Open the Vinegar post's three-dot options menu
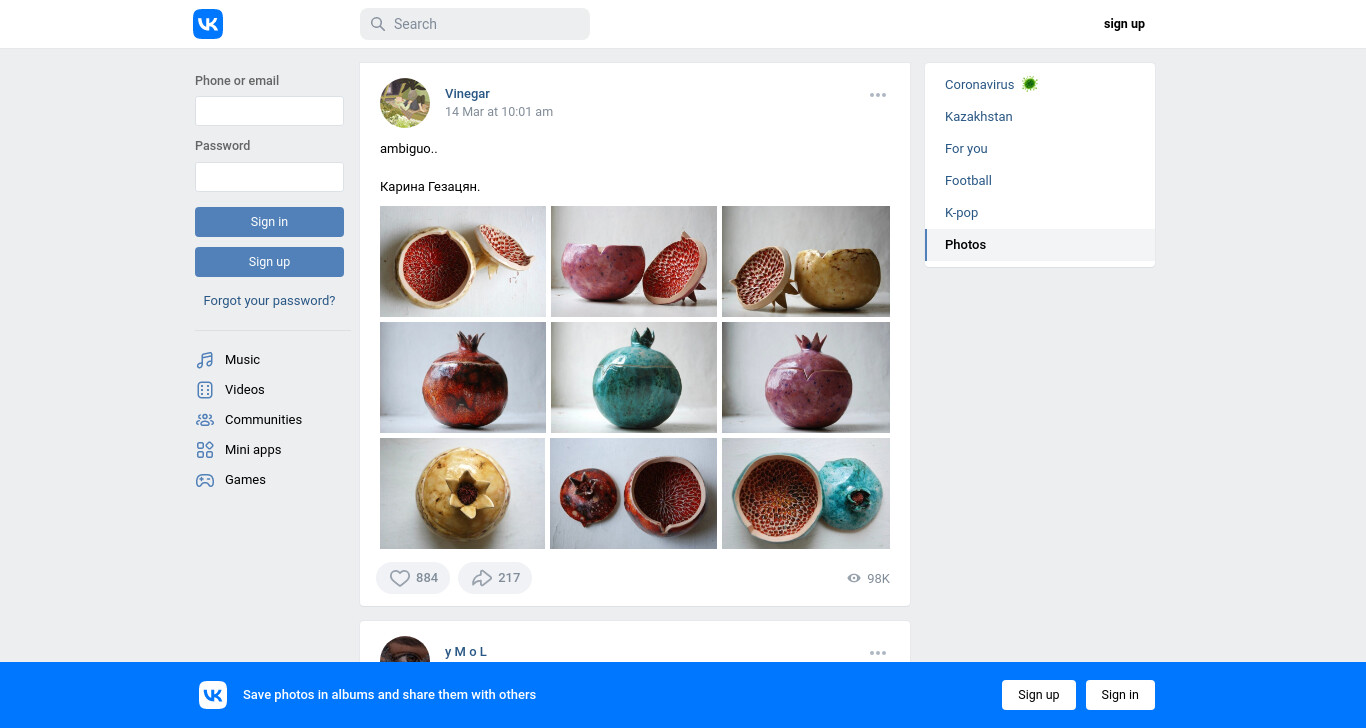Viewport: 1366px width, 728px height. click(x=878, y=95)
